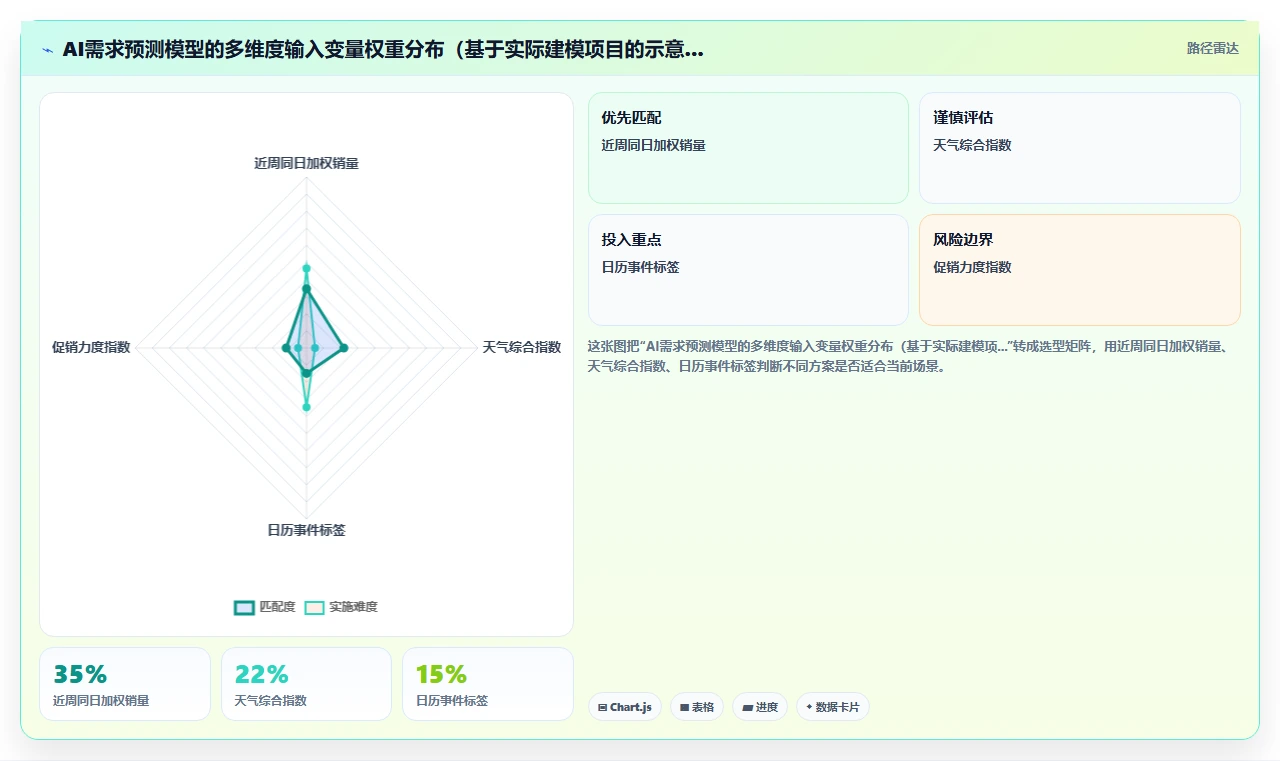Image resolution: width=1280 pixels, height=761 pixels.
Task: Select the Chart.js tag chip
Action: tap(624, 707)
